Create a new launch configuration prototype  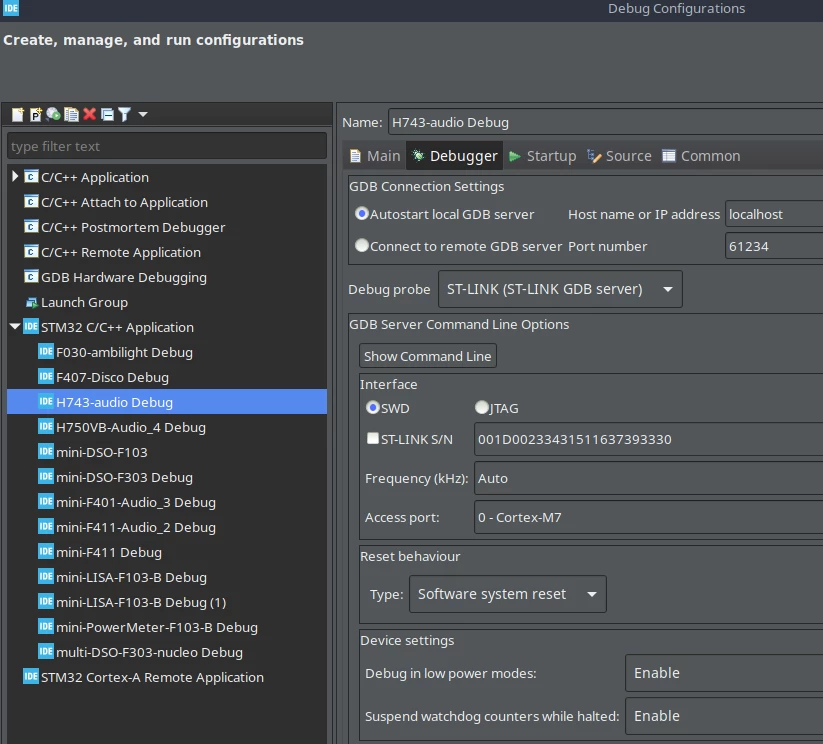tap(36, 114)
